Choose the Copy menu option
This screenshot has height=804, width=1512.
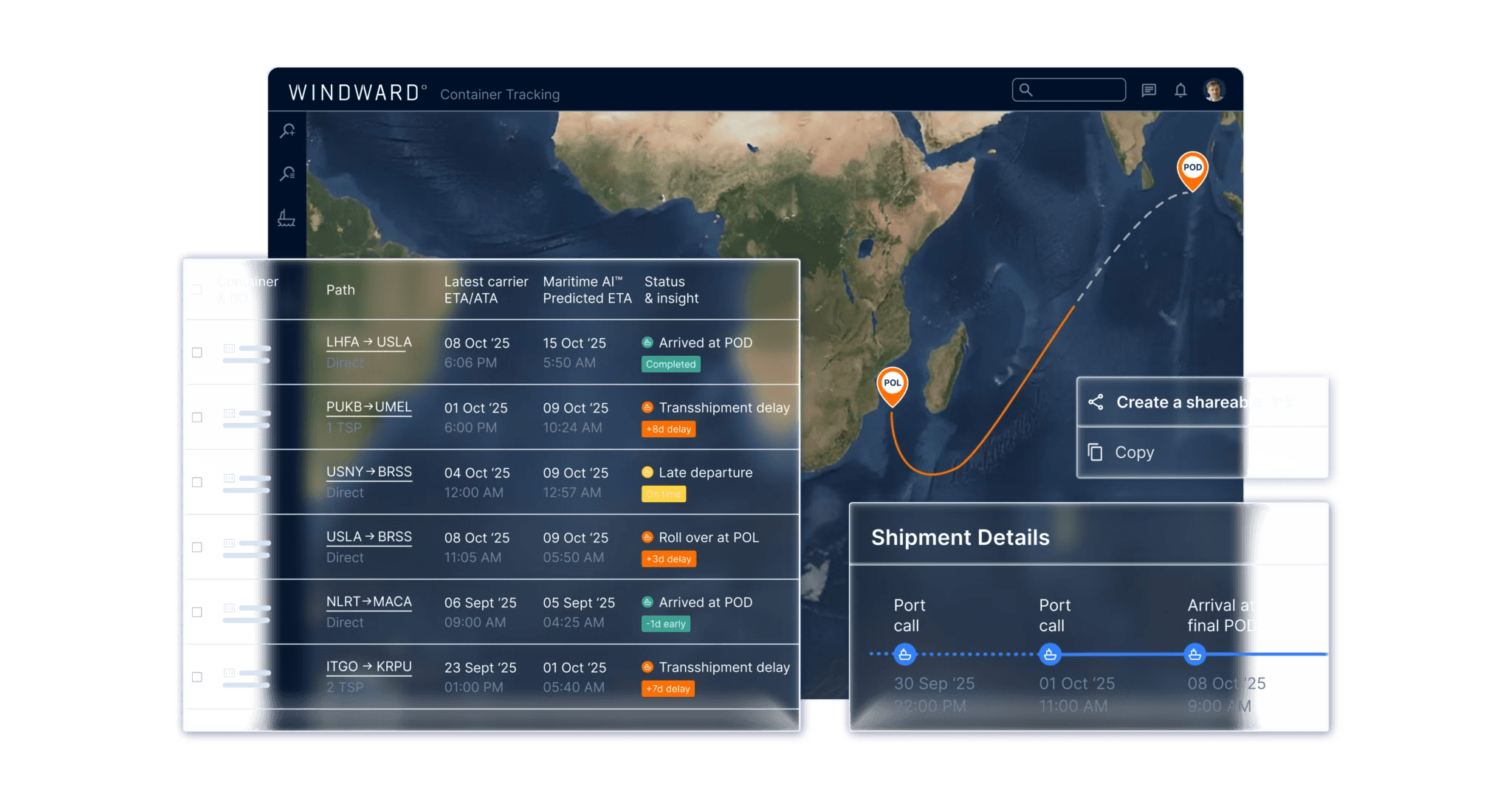click(x=1134, y=452)
